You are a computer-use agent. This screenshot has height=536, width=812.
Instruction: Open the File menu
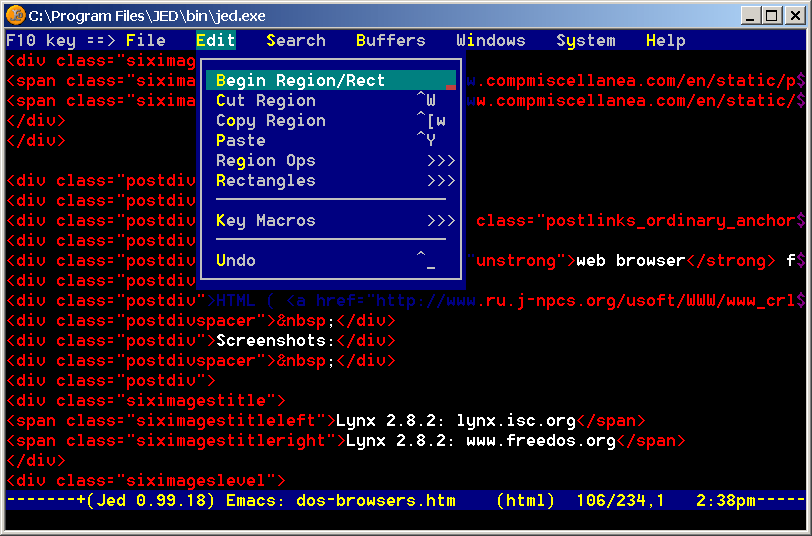146,41
